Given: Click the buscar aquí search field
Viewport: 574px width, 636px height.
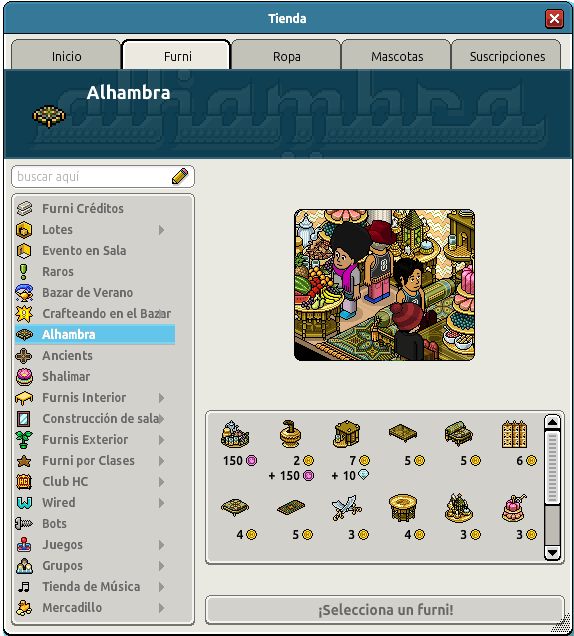Looking at the screenshot, I should (92, 176).
